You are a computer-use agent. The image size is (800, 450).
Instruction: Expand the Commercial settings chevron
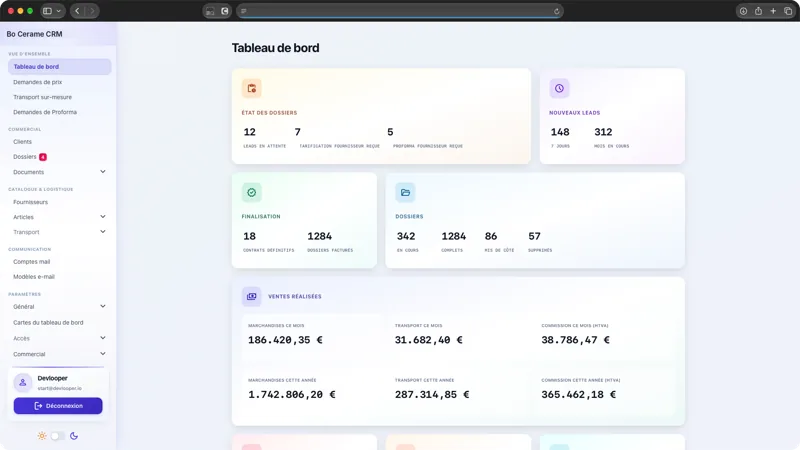103,354
